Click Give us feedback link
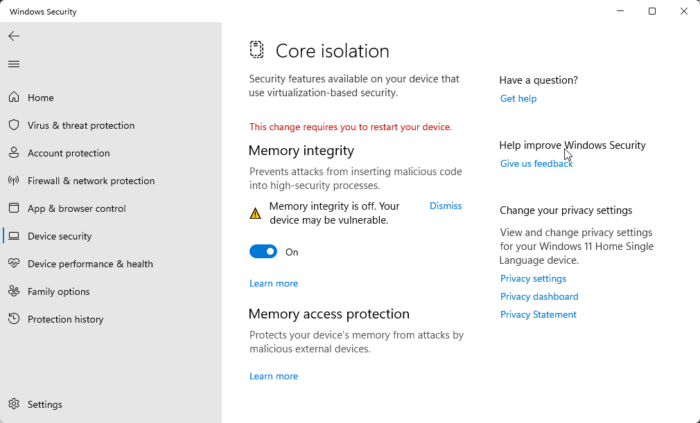 [536, 164]
